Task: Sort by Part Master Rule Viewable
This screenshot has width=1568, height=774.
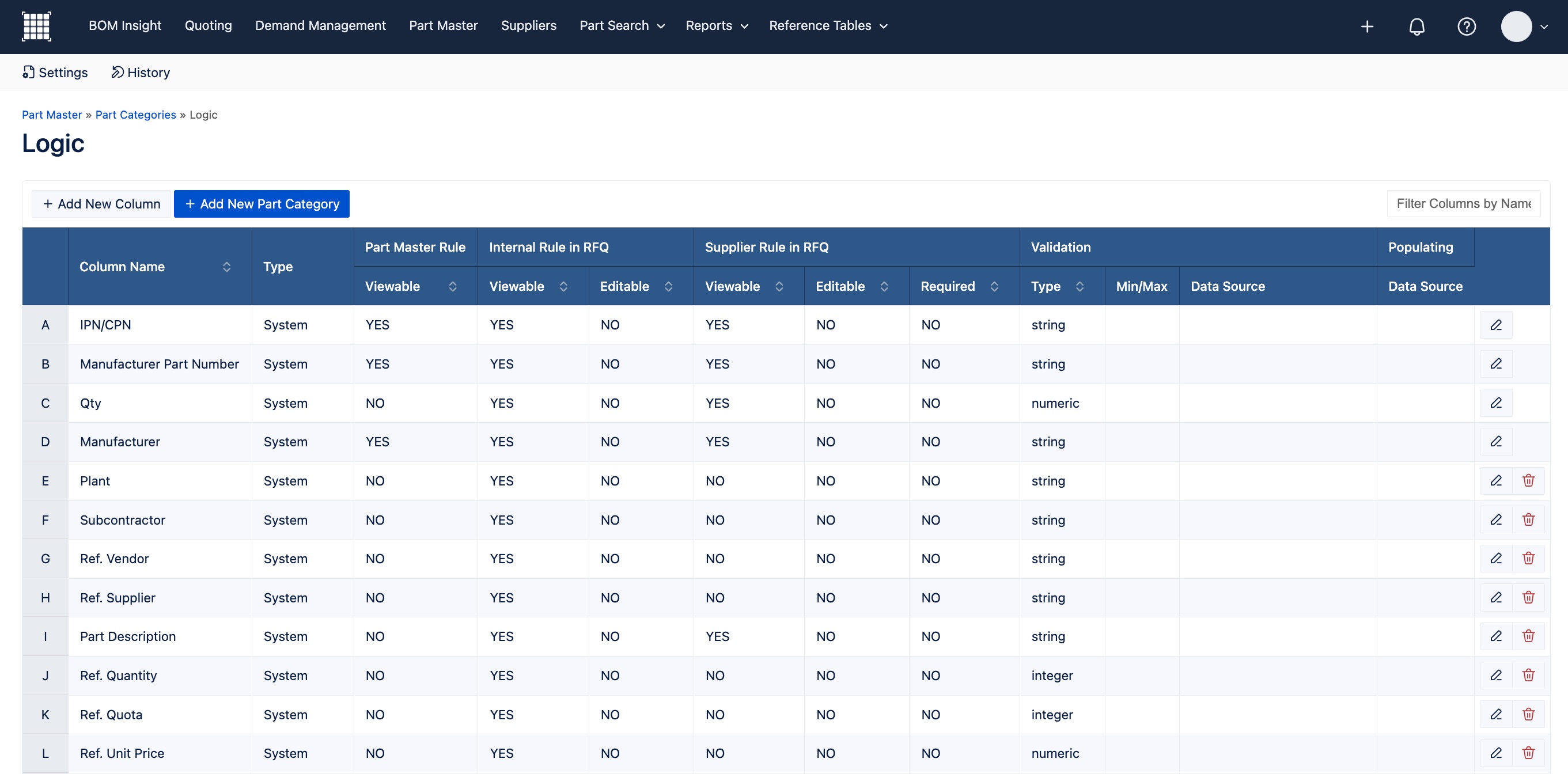Action: 453,287
